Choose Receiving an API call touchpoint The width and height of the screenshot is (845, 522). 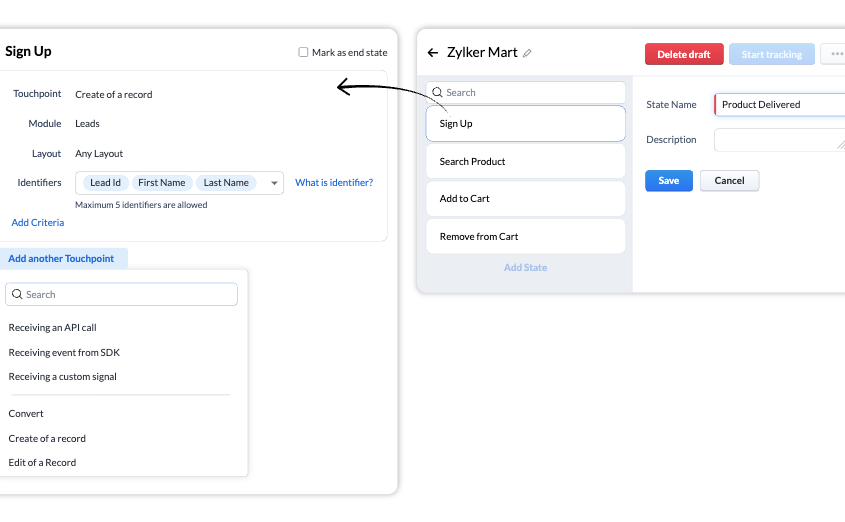52,328
